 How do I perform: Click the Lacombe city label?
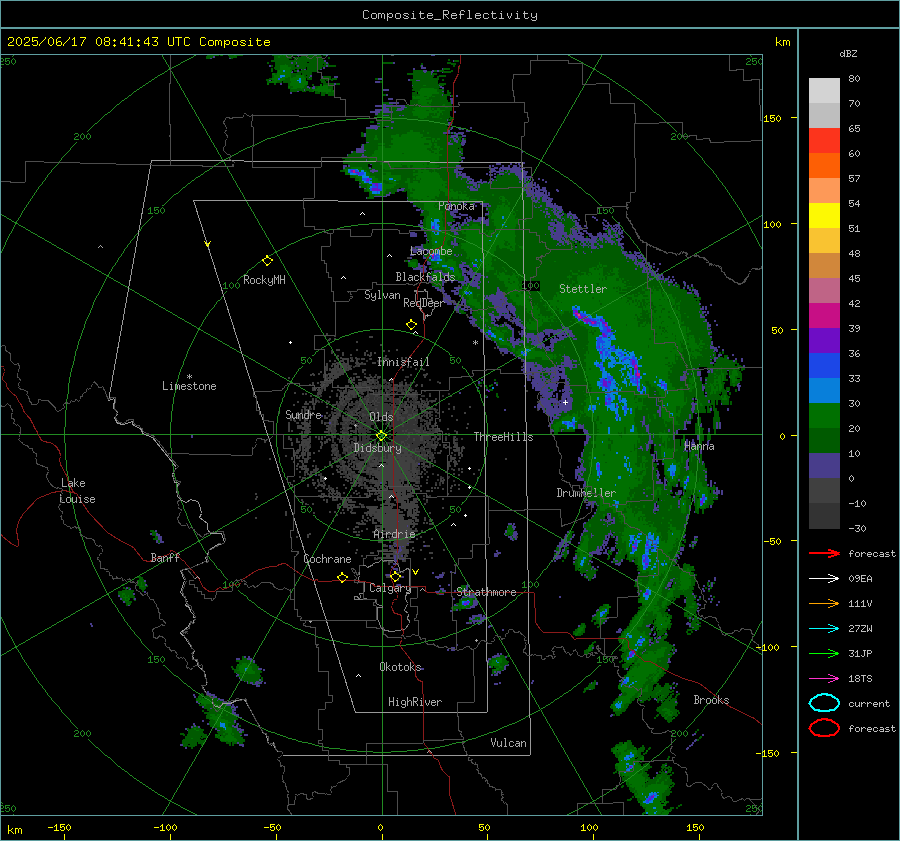tap(431, 251)
